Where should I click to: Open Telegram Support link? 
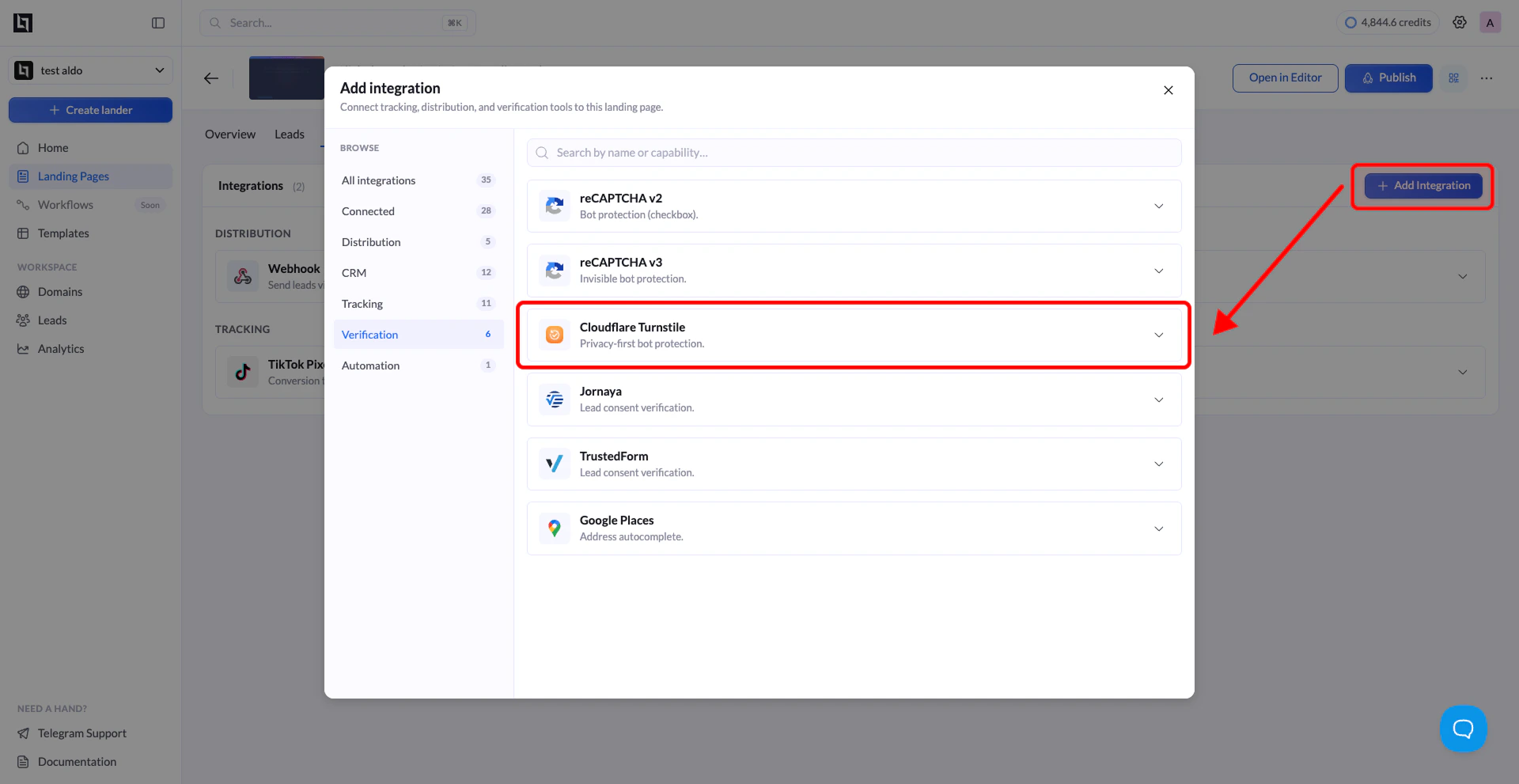click(x=82, y=733)
